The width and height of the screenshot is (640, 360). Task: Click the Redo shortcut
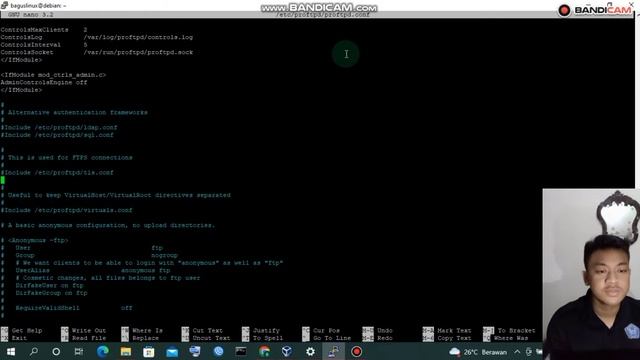pyautogui.click(x=378, y=338)
